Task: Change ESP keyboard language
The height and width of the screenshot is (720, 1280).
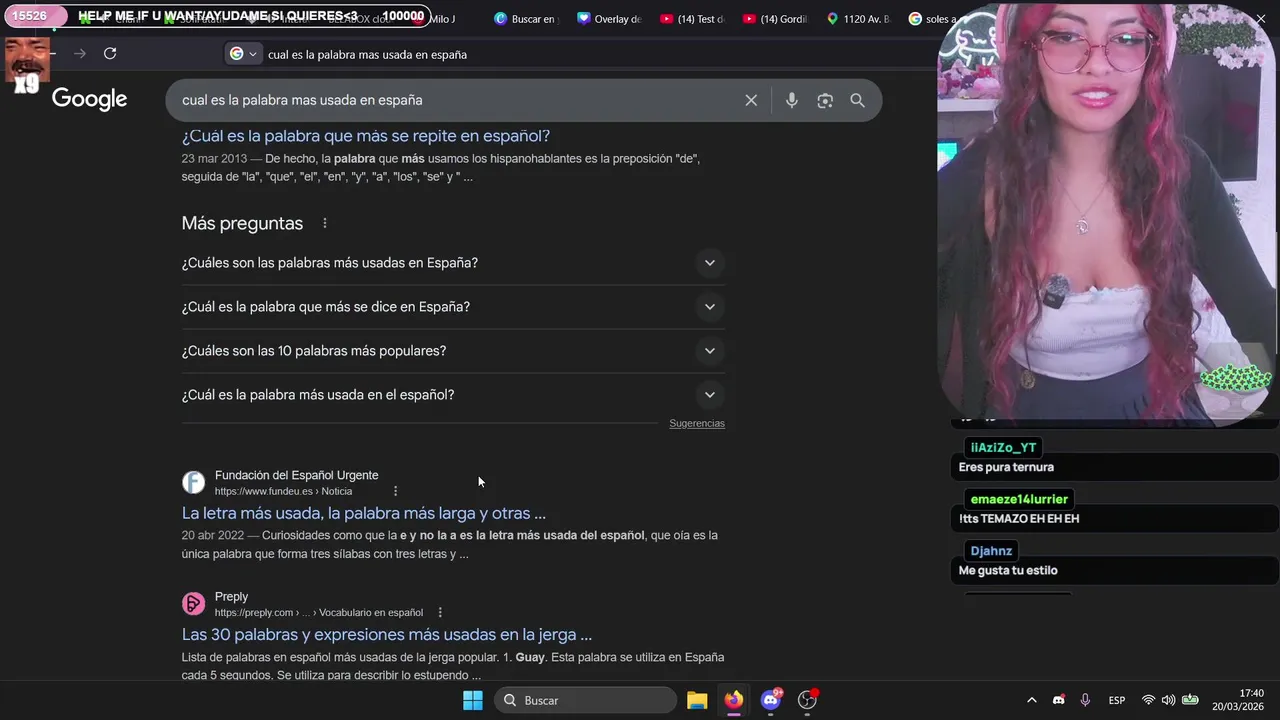Action: [x=1117, y=700]
